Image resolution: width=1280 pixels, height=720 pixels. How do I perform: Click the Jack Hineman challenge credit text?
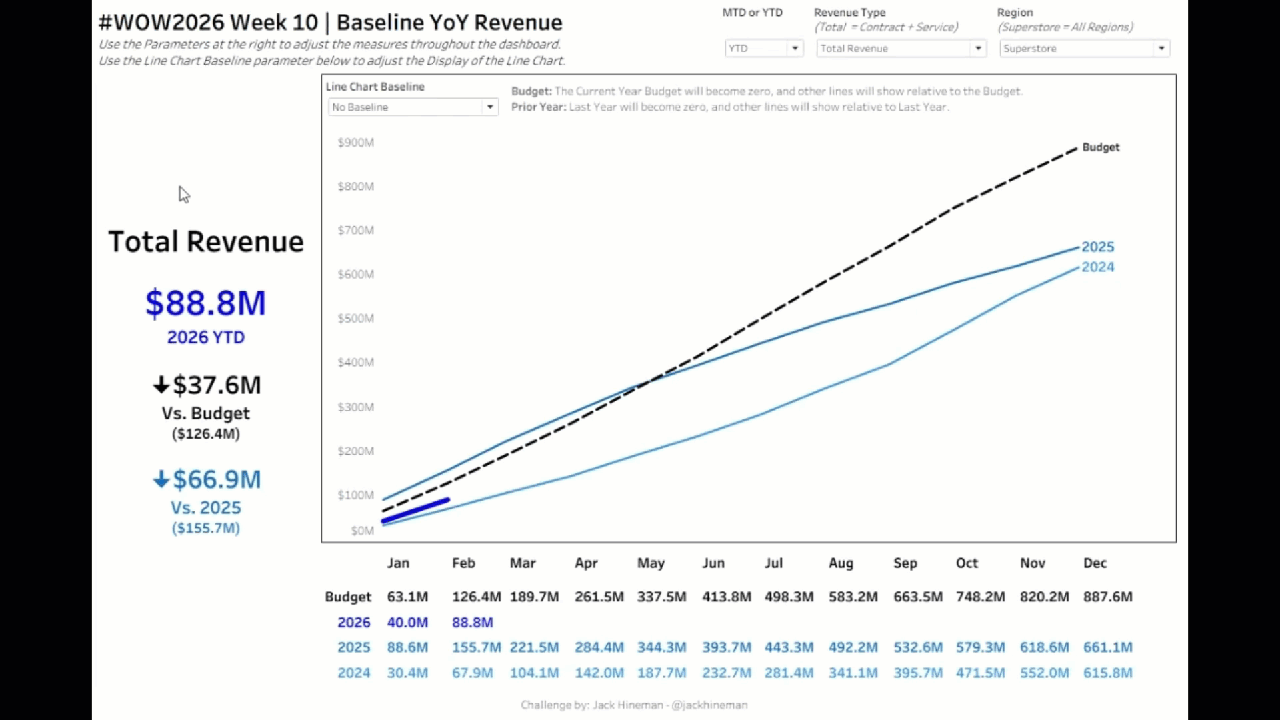(x=634, y=705)
